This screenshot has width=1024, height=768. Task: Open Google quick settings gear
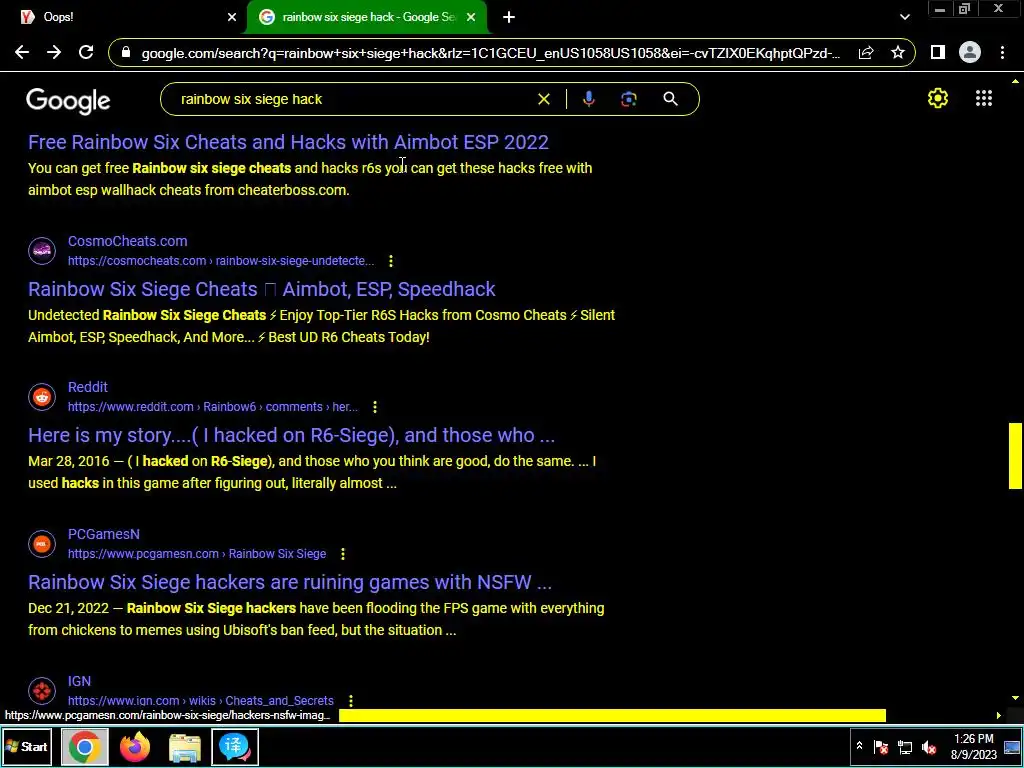click(x=938, y=99)
